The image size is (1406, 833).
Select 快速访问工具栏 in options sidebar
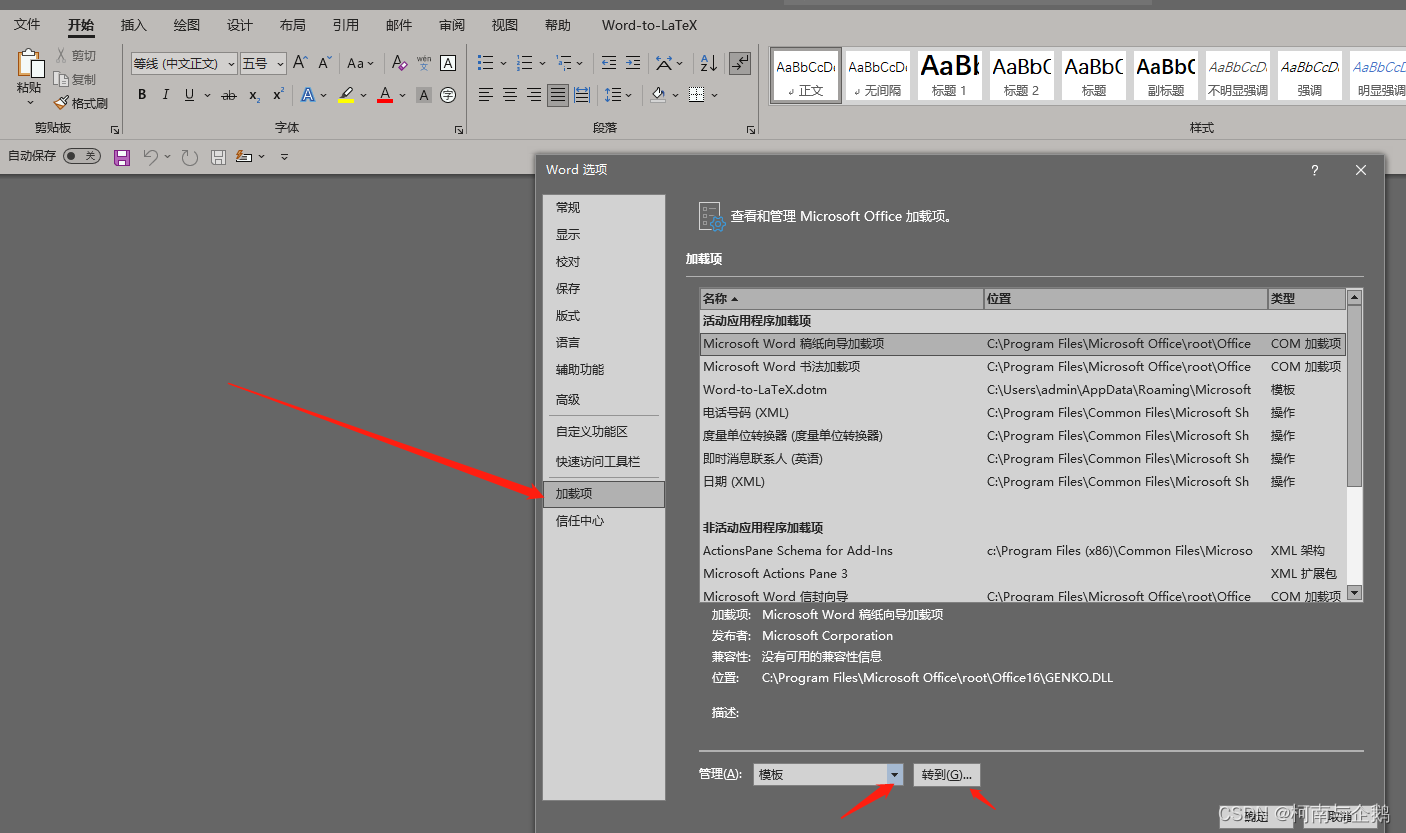603,461
